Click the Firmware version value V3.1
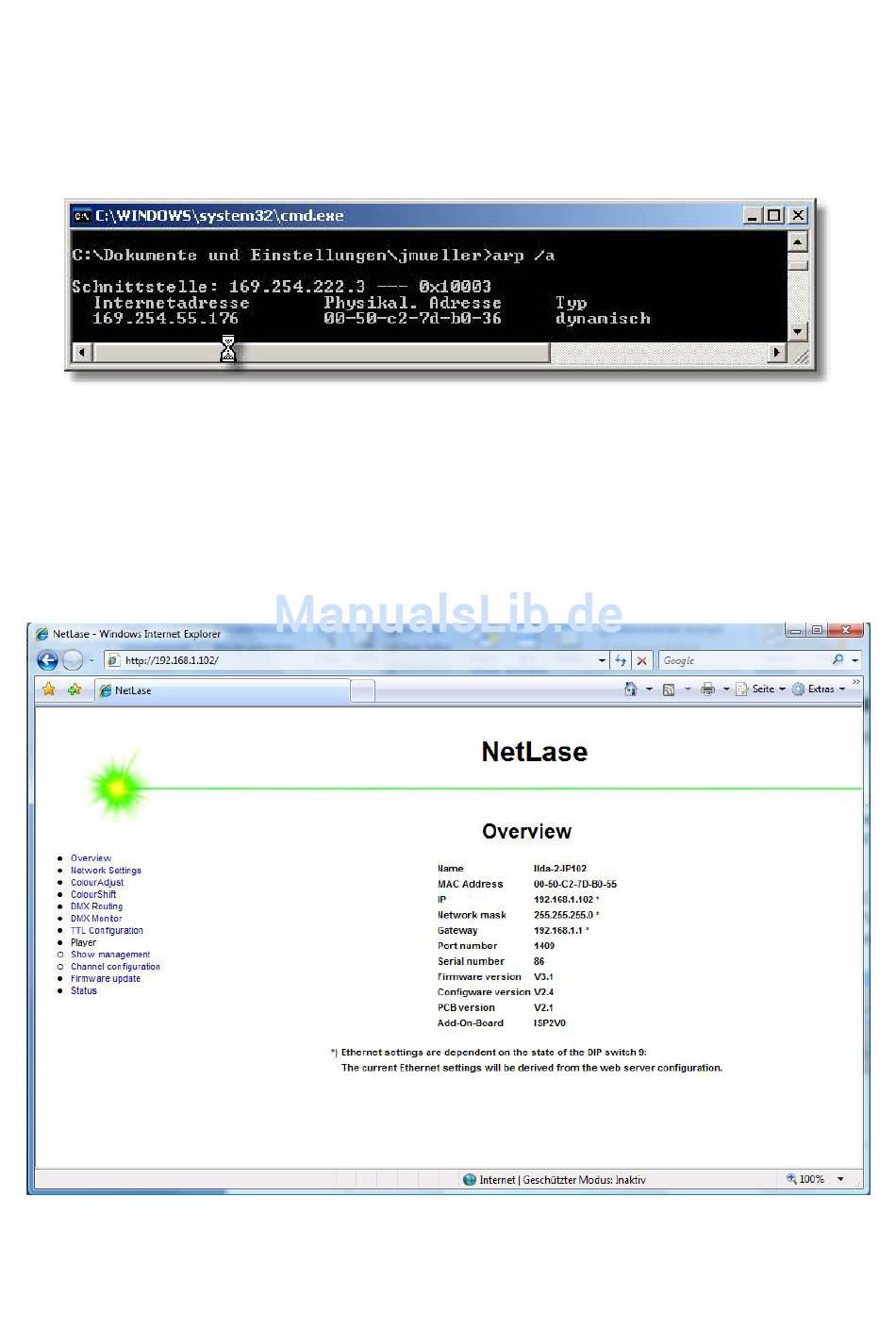This screenshot has height=1329, width=896. coord(543,977)
